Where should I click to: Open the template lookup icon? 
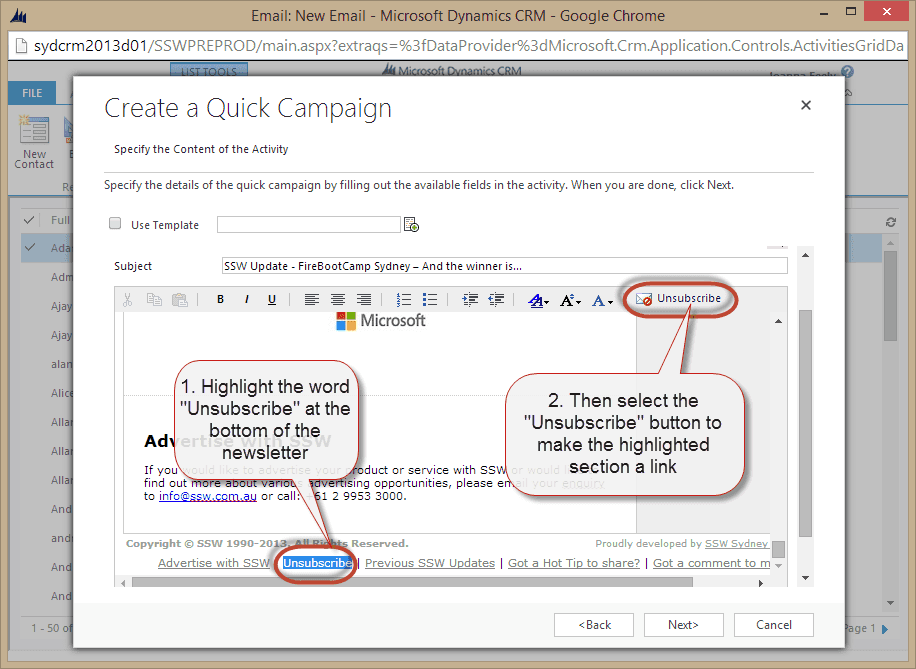411,225
